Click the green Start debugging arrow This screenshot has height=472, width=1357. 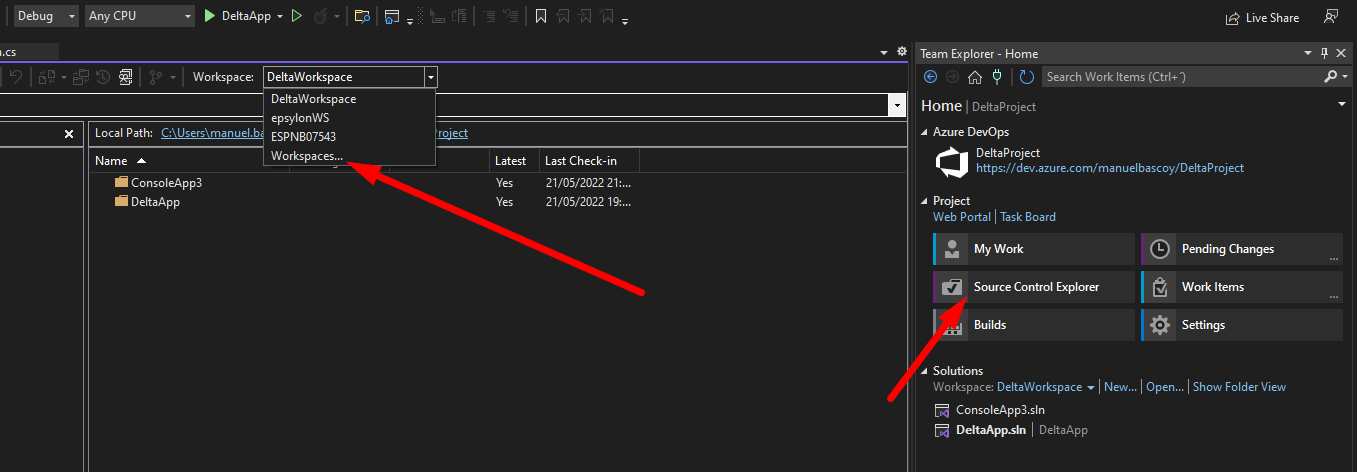[210, 17]
